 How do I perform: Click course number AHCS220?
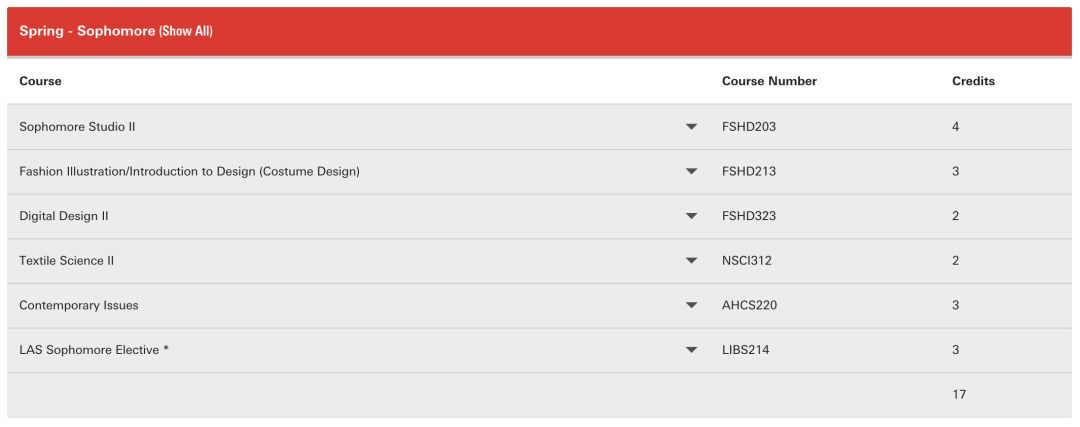(x=749, y=305)
